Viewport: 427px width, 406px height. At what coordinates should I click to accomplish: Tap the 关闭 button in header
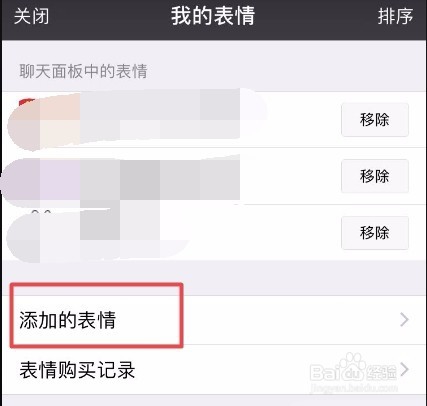point(31,16)
